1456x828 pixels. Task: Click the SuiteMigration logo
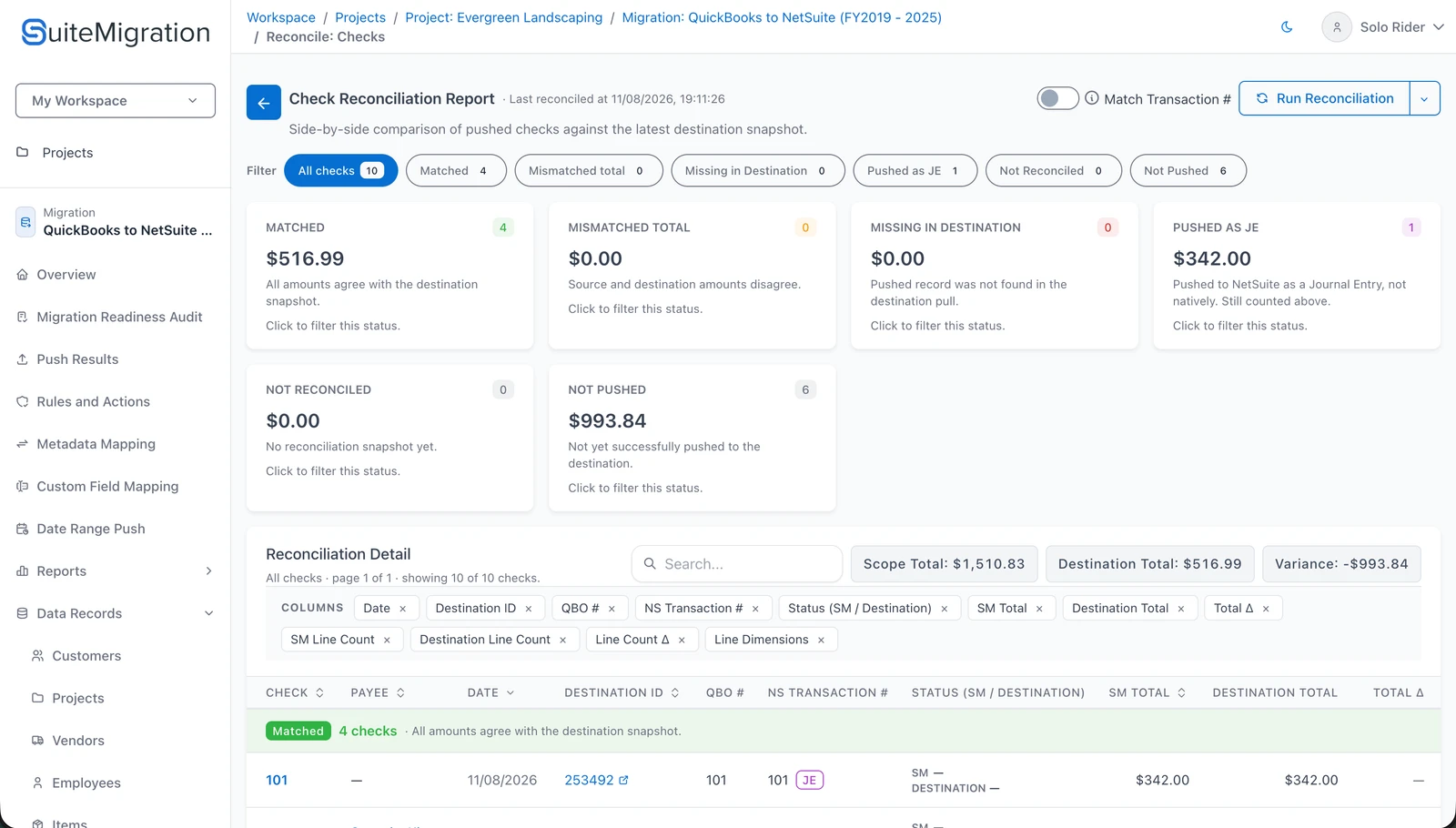click(116, 33)
